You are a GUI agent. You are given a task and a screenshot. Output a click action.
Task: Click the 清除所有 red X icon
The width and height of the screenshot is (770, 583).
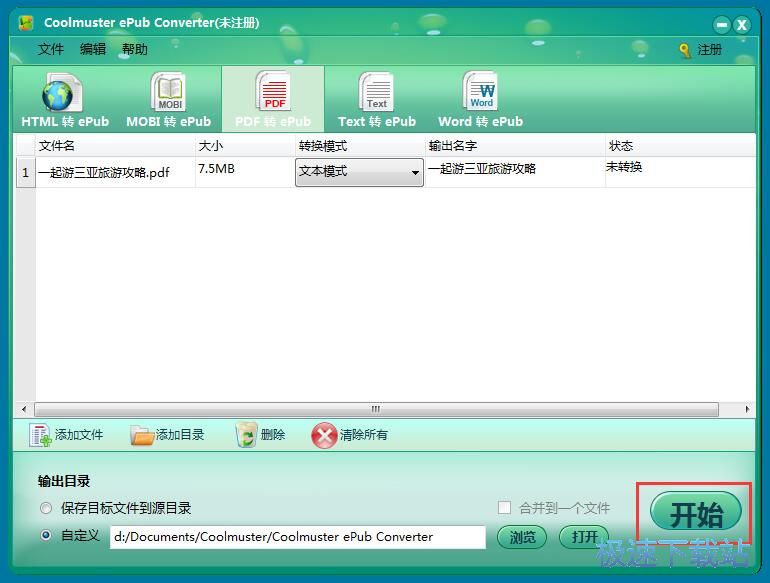324,435
